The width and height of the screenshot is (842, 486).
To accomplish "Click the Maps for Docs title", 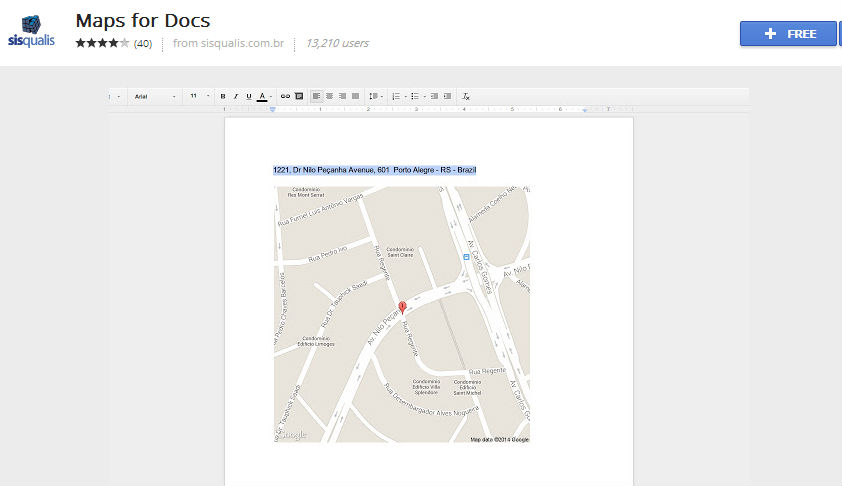I will click(x=143, y=20).
